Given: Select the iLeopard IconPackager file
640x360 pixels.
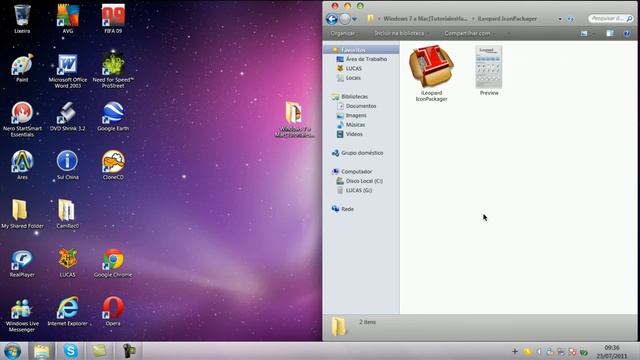Looking at the screenshot, I should (431, 73).
